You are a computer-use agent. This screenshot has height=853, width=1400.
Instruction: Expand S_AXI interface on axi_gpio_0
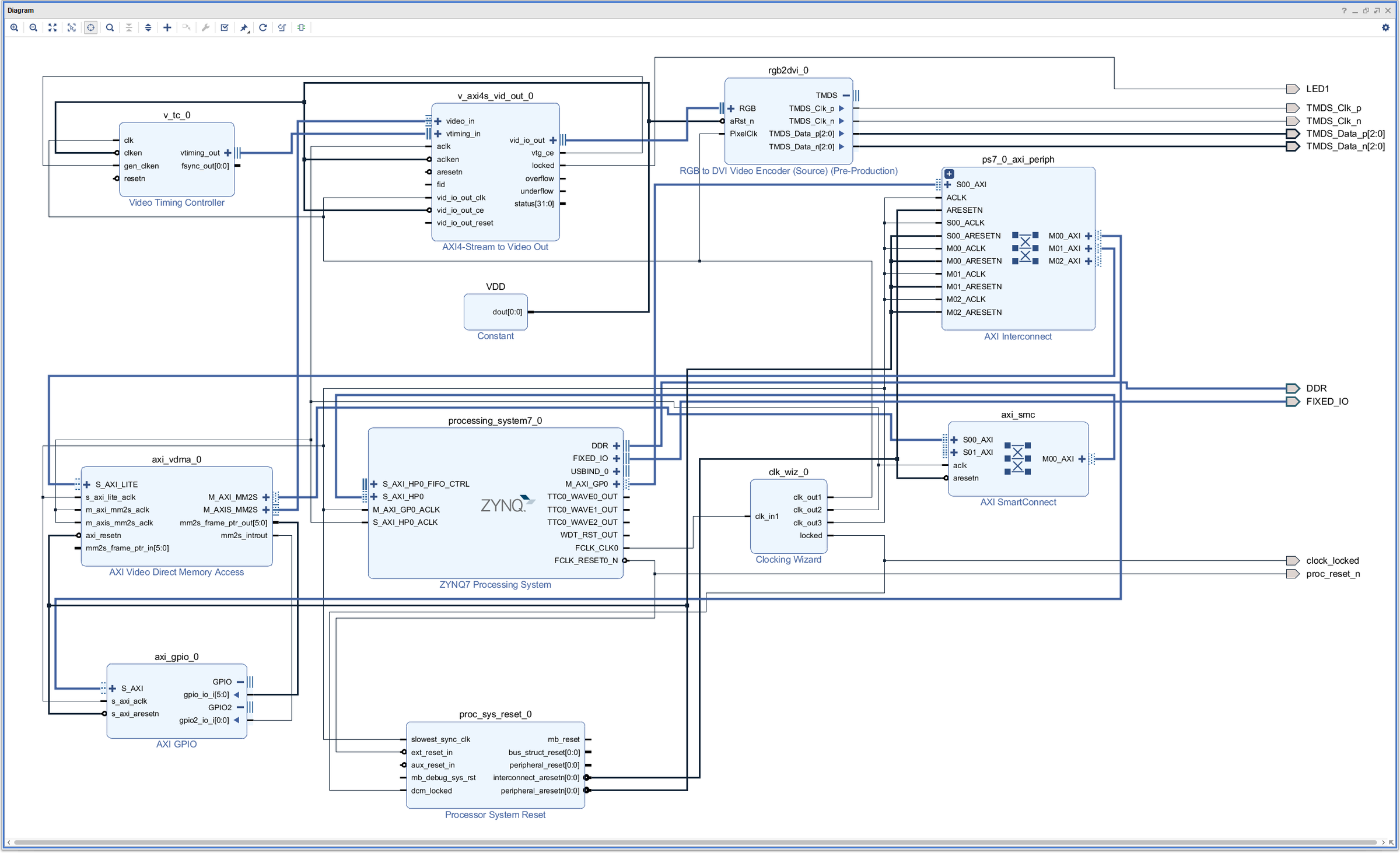point(113,689)
